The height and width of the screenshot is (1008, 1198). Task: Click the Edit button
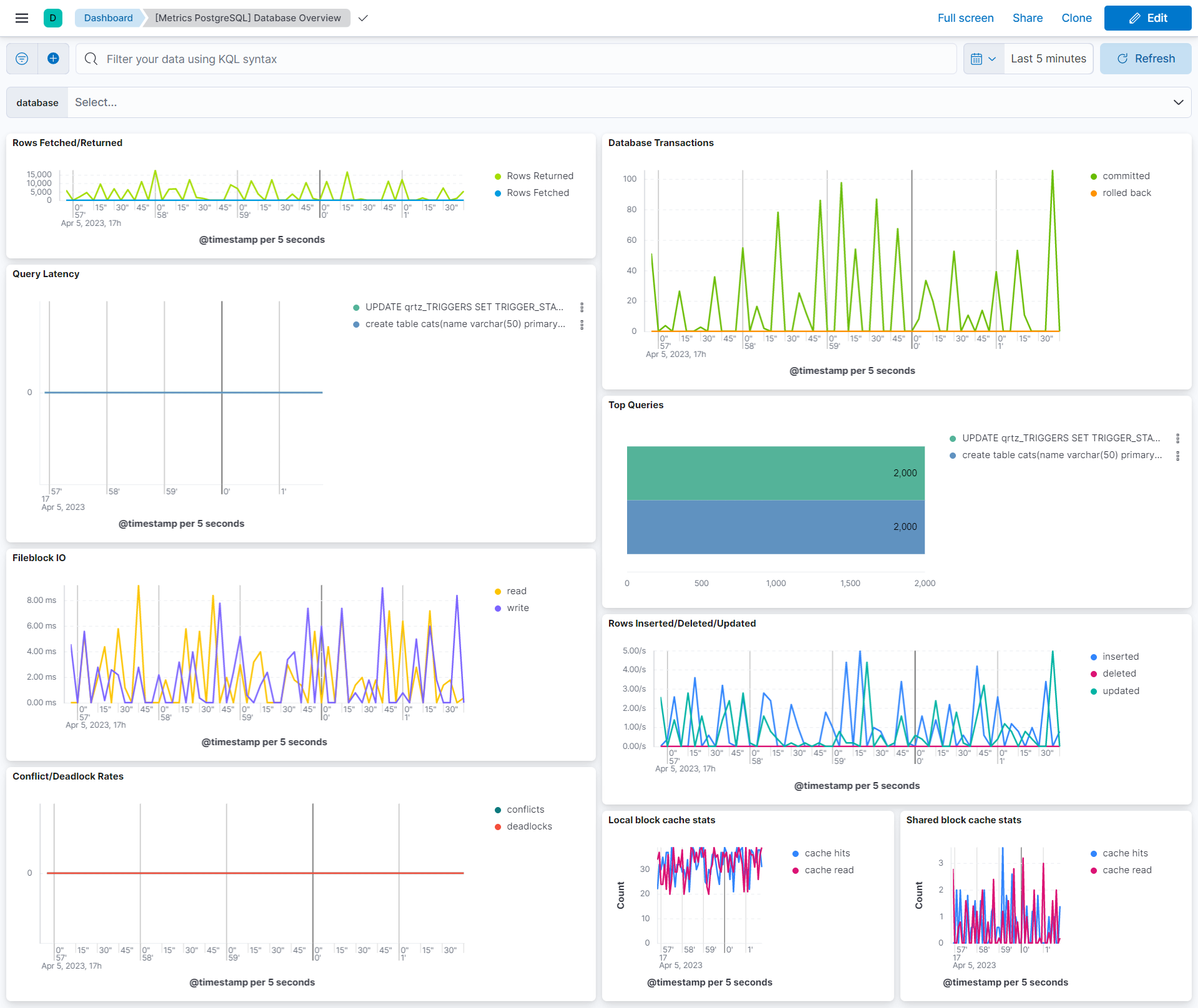[1147, 18]
